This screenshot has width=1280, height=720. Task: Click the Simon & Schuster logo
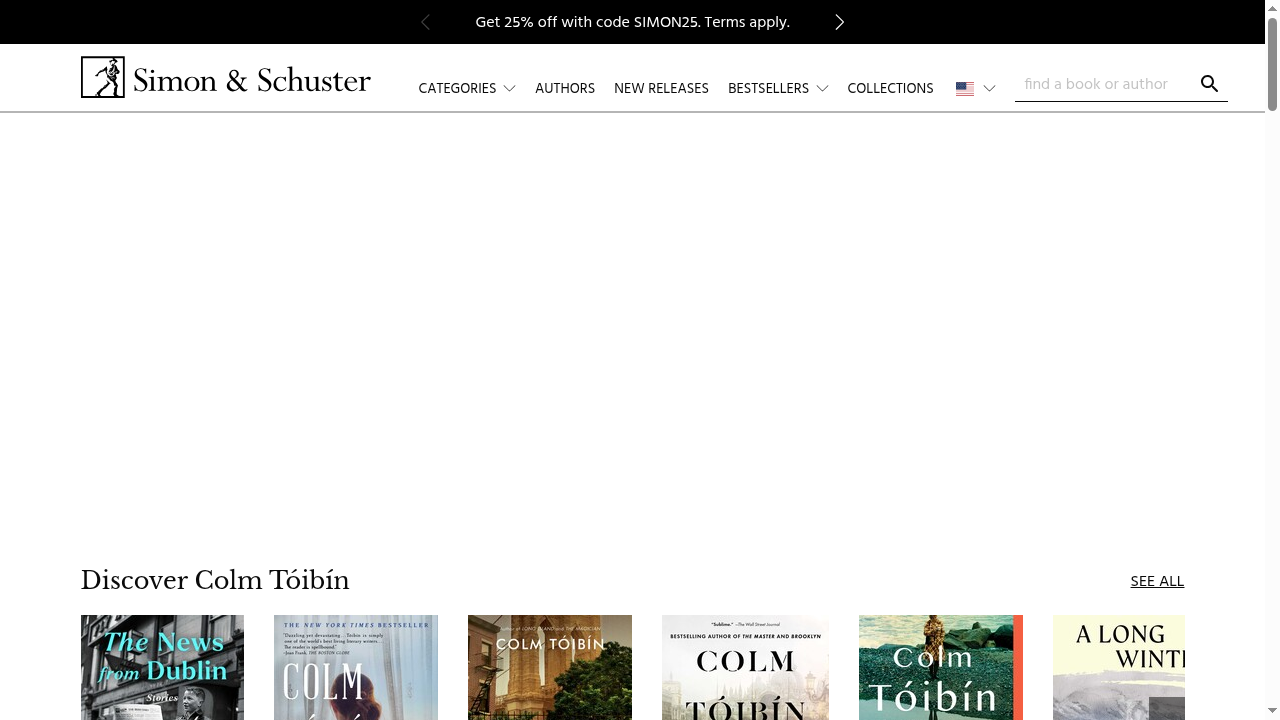225,77
